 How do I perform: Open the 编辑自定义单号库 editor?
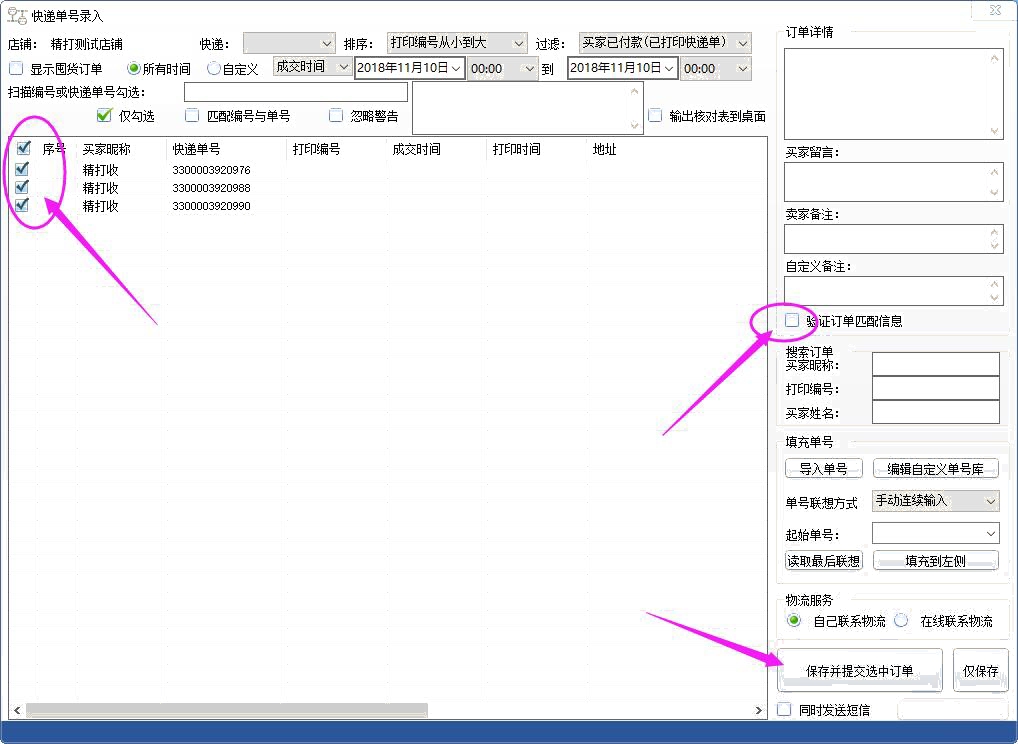(936, 467)
